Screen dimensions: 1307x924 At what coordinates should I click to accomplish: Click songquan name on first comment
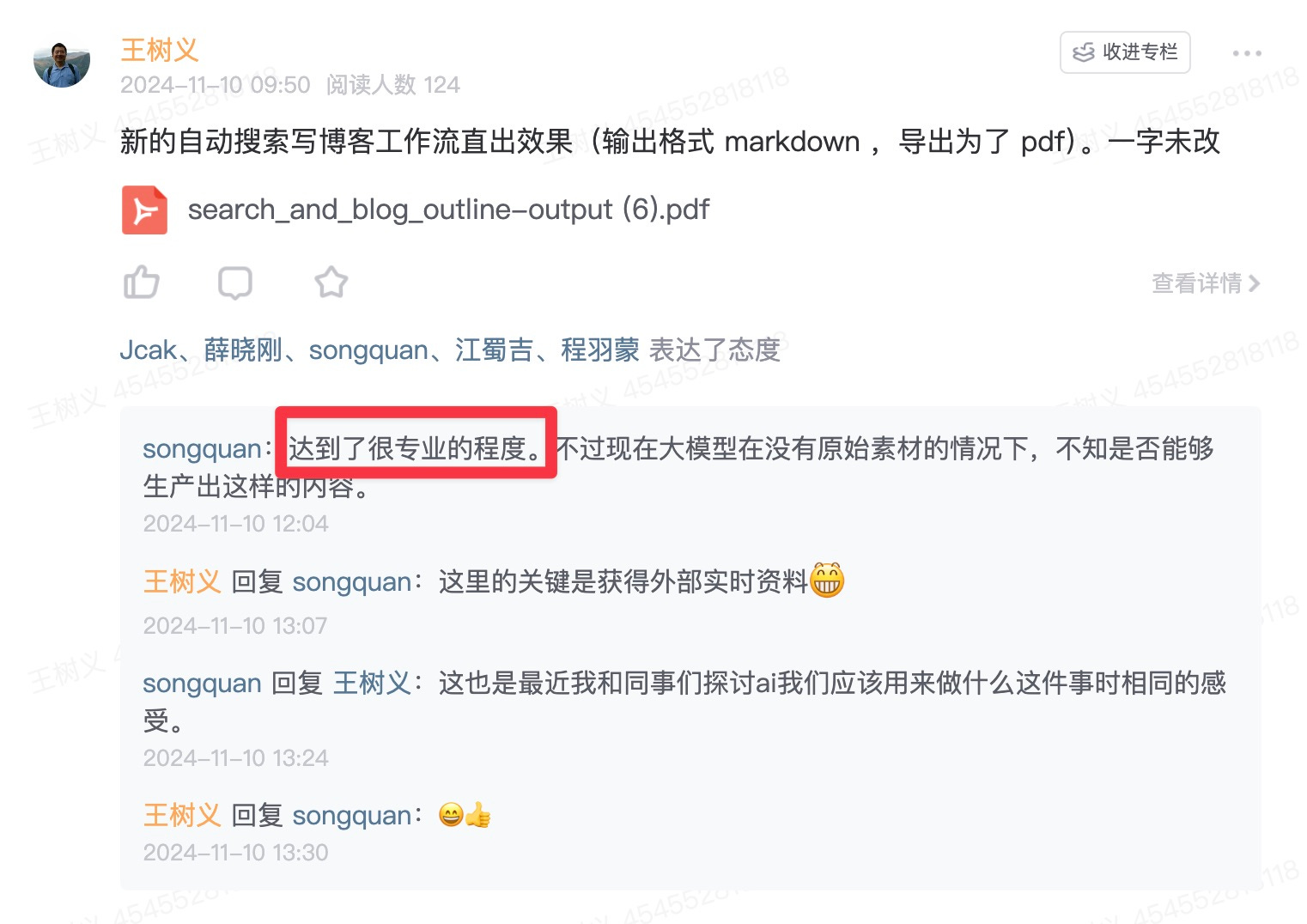click(202, 448)
